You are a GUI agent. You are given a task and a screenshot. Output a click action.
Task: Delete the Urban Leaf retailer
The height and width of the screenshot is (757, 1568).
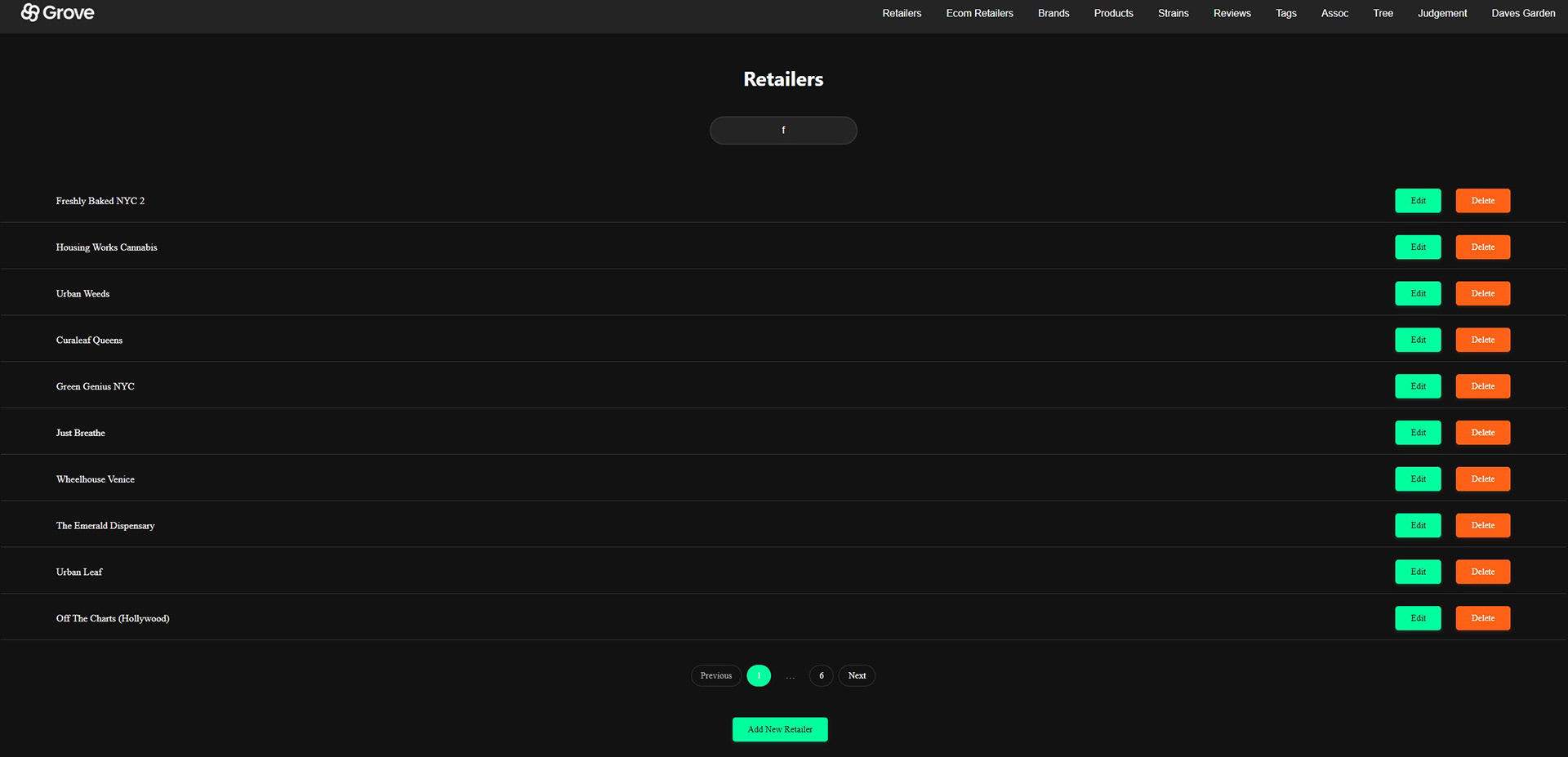tap(1482, 572)
